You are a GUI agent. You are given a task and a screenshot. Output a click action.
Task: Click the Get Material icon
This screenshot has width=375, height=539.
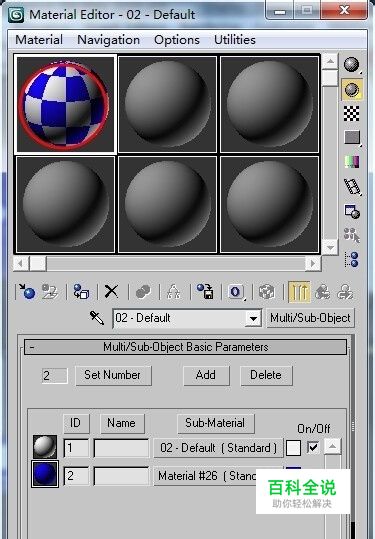27,292
